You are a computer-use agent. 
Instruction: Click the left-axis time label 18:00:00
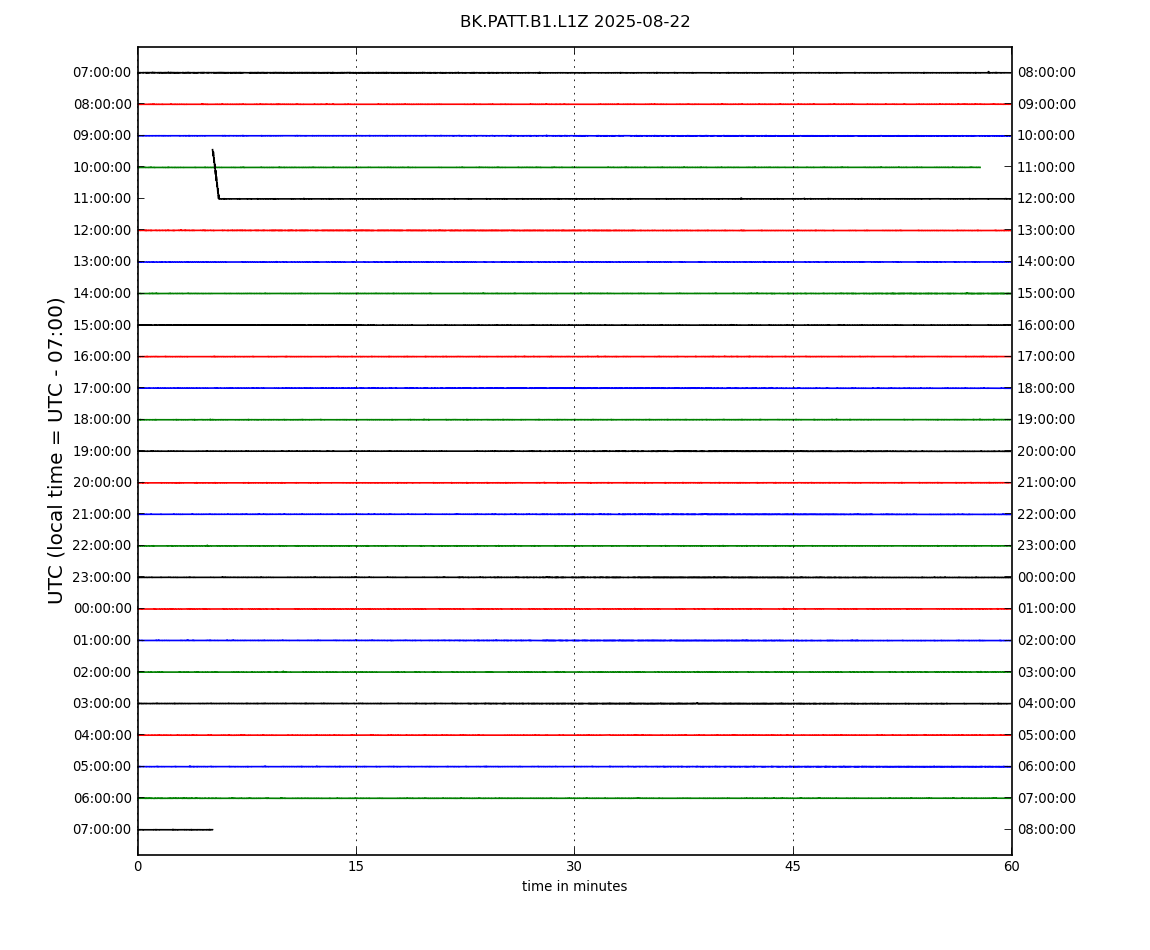click(x=102, y=420)
